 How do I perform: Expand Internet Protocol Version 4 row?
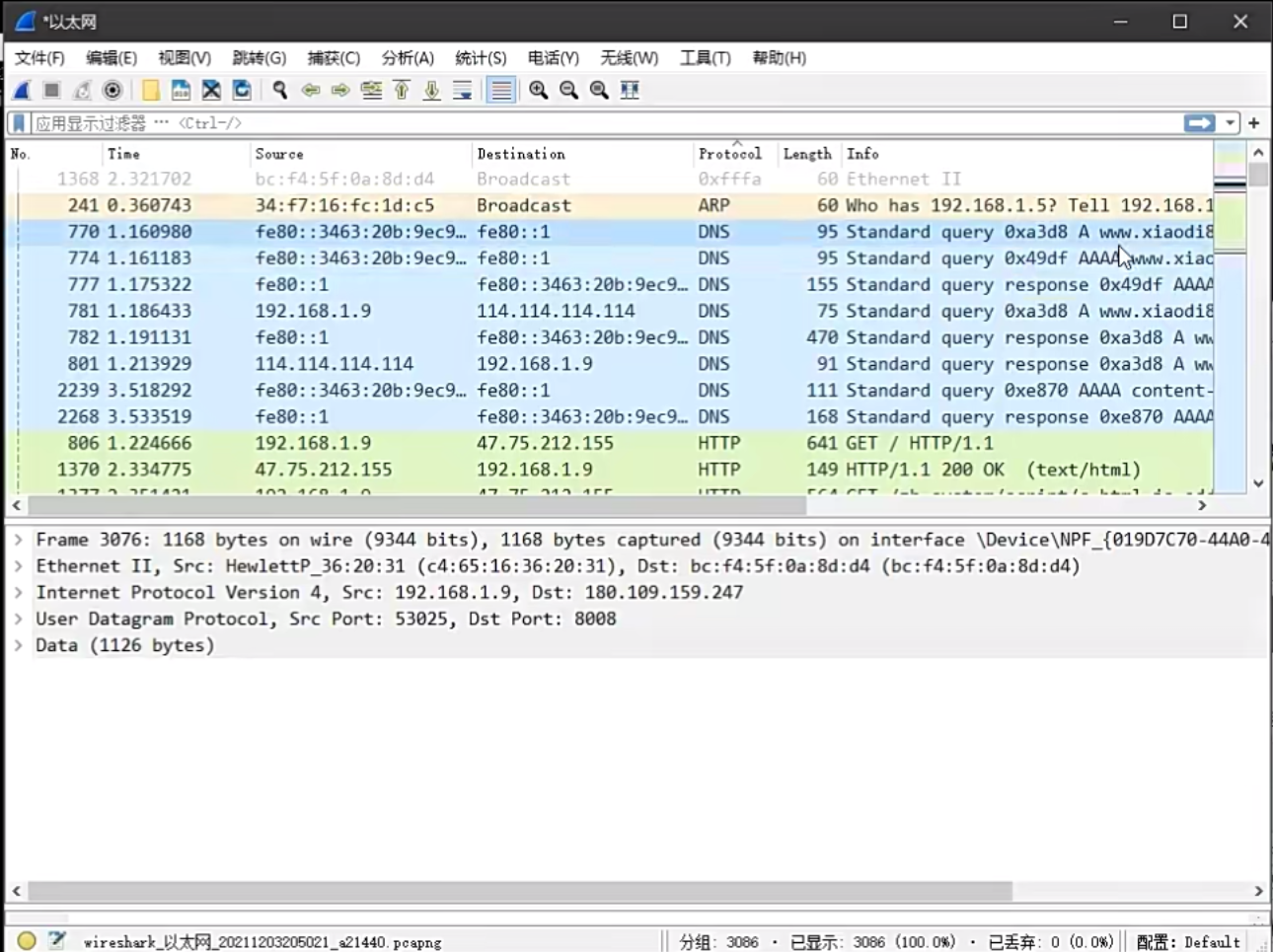pyautogui.click(x=18, y=592)
